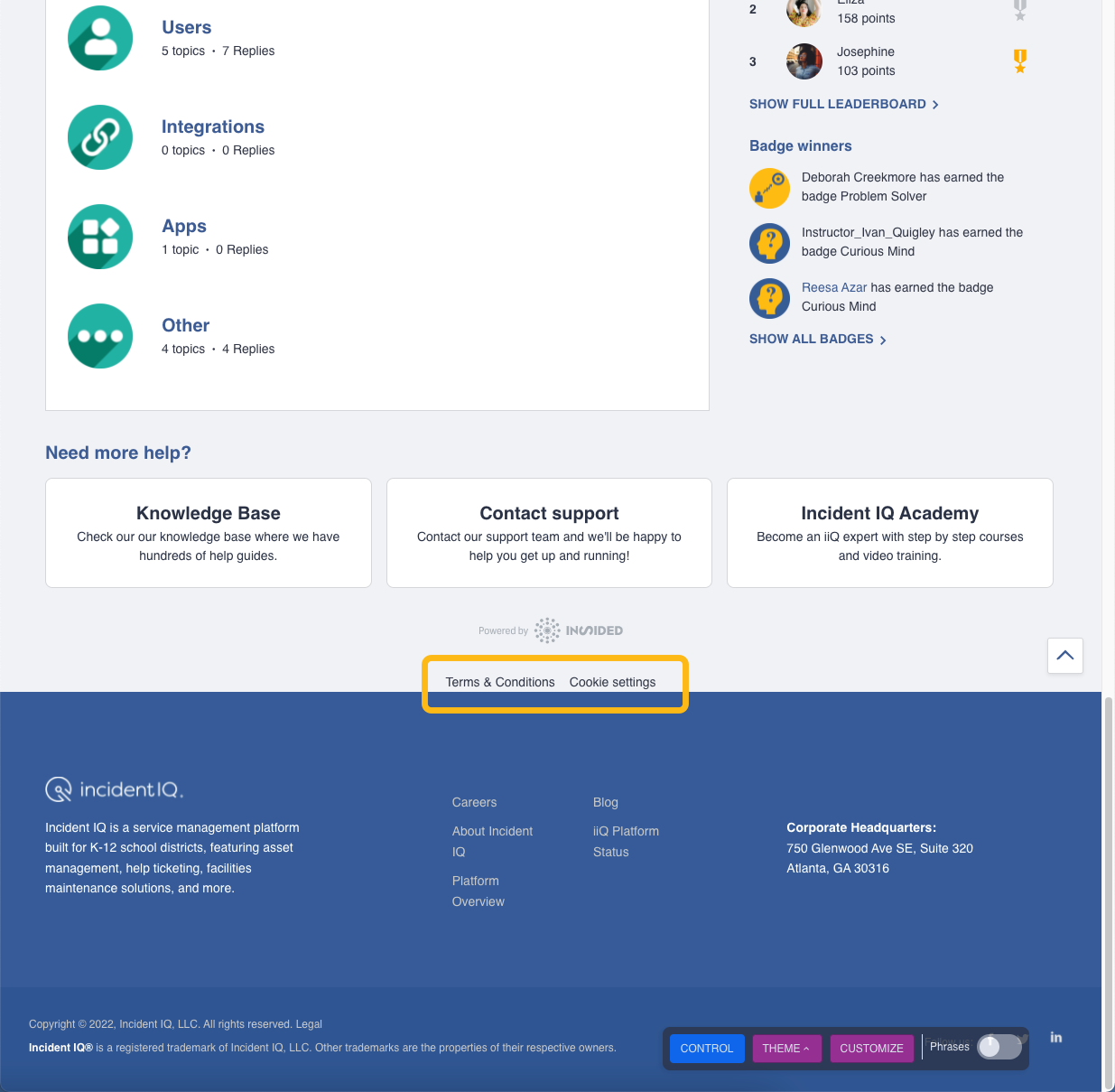Image resolution: width=1115 pixels, height=1092 pixels.
Task: Open the Integrations chain-link icon
Action: [100, 137]
